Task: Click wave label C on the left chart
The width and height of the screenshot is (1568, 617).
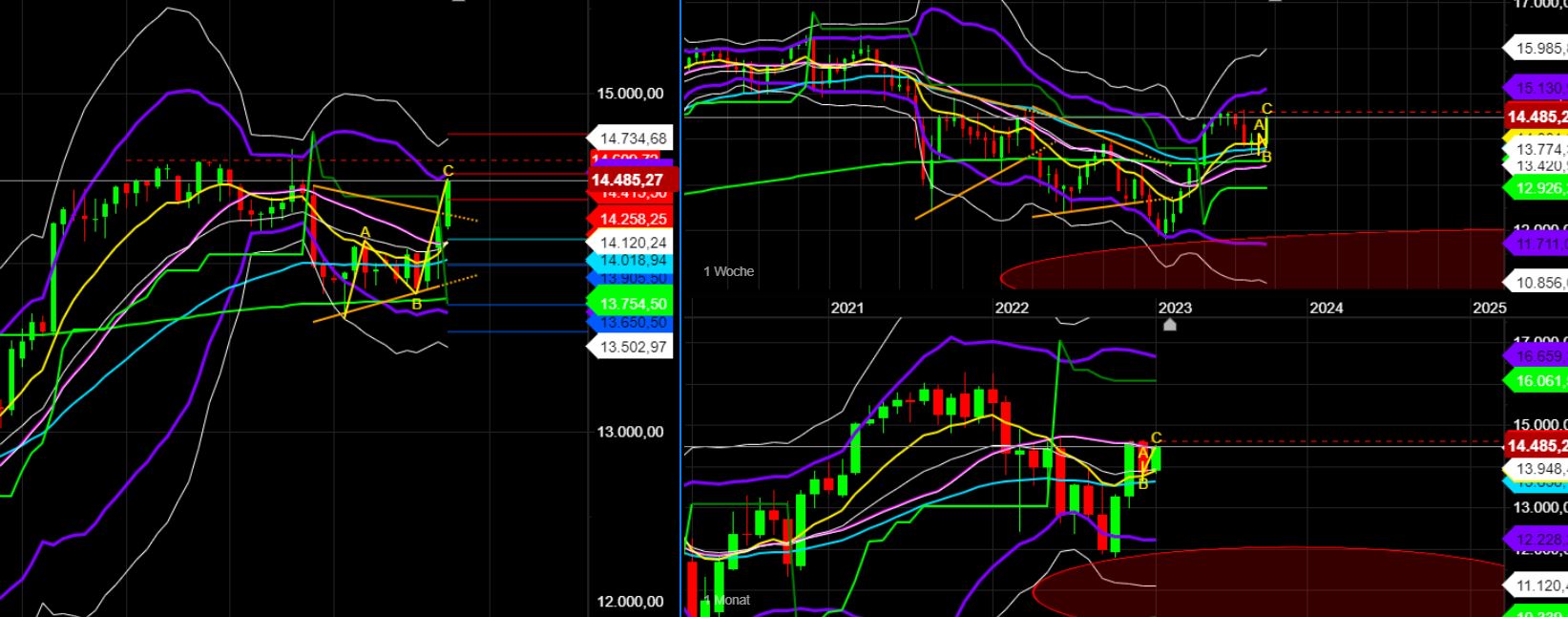Action: click(x=448, y=172)
